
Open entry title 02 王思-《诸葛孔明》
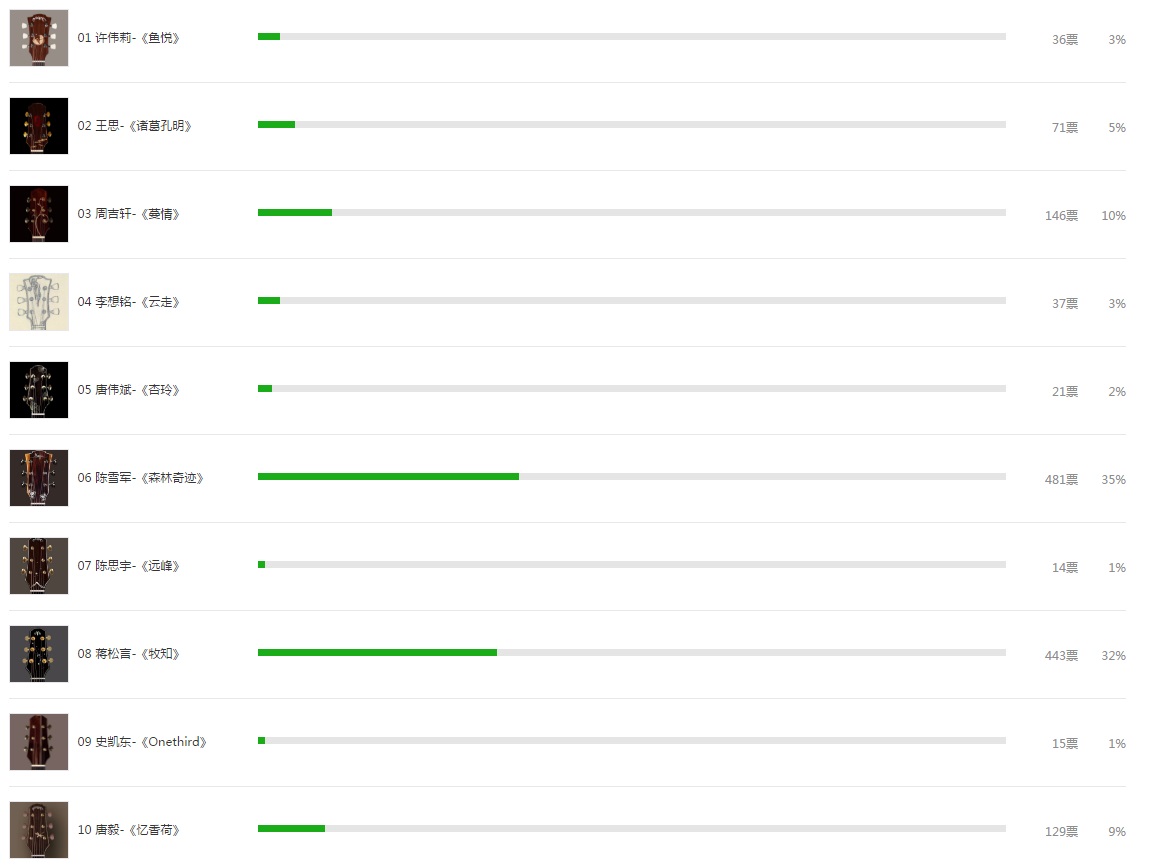(134, 126)
